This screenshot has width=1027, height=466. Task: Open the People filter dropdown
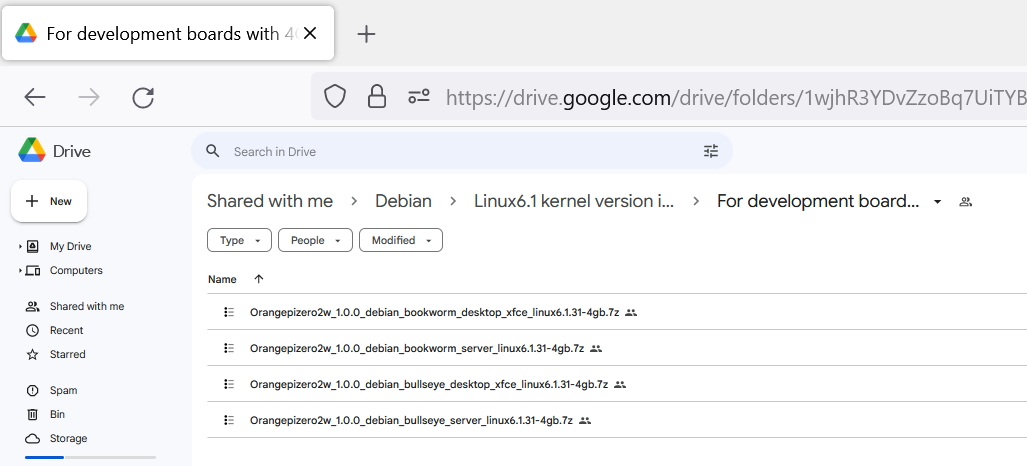(x=315, y=241)
